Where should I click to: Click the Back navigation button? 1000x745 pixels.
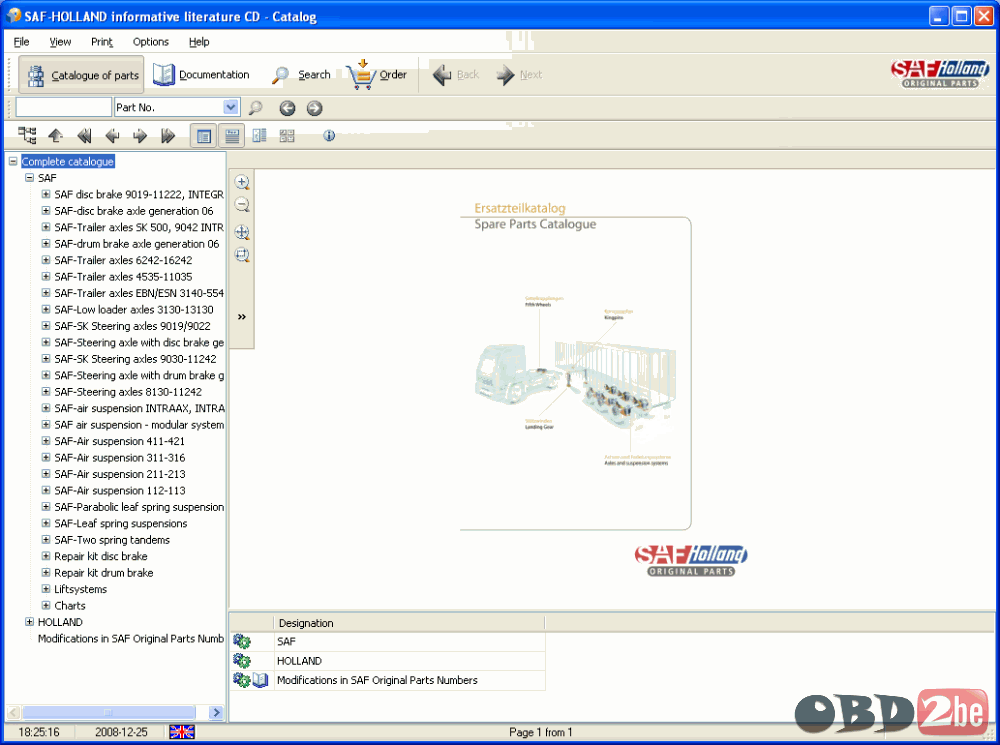455,75
